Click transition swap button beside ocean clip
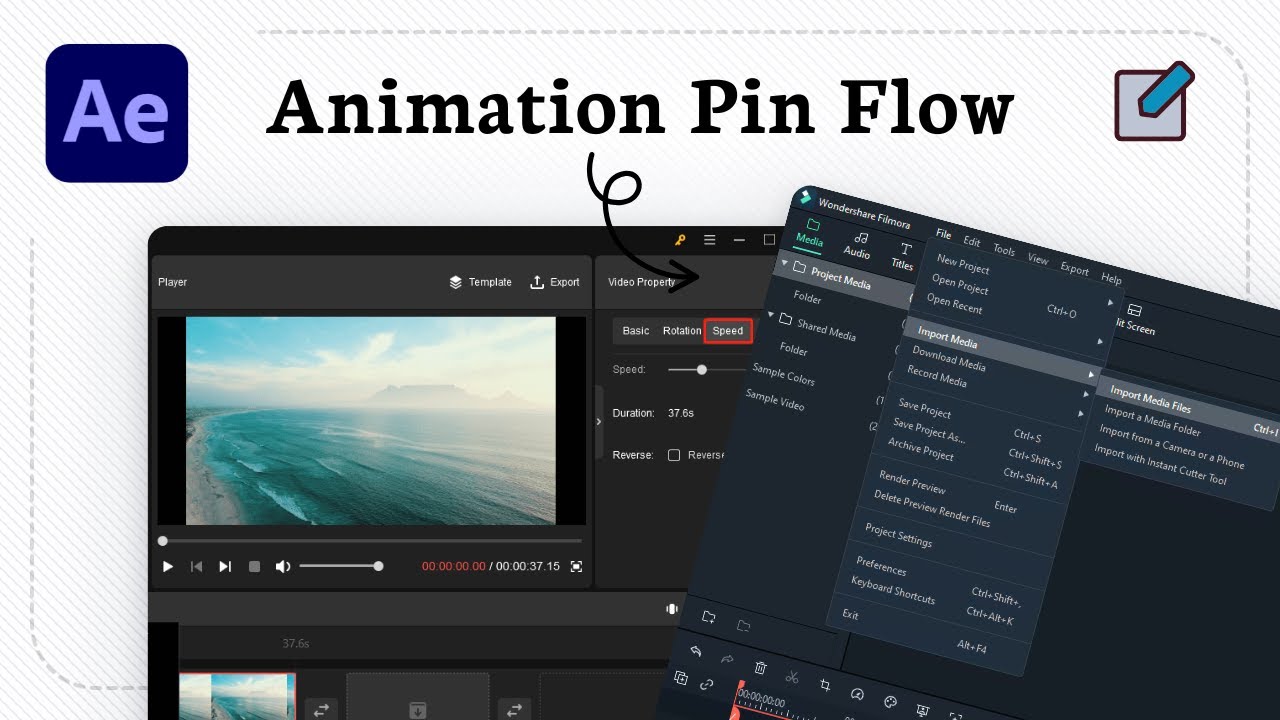 [320, 709]
